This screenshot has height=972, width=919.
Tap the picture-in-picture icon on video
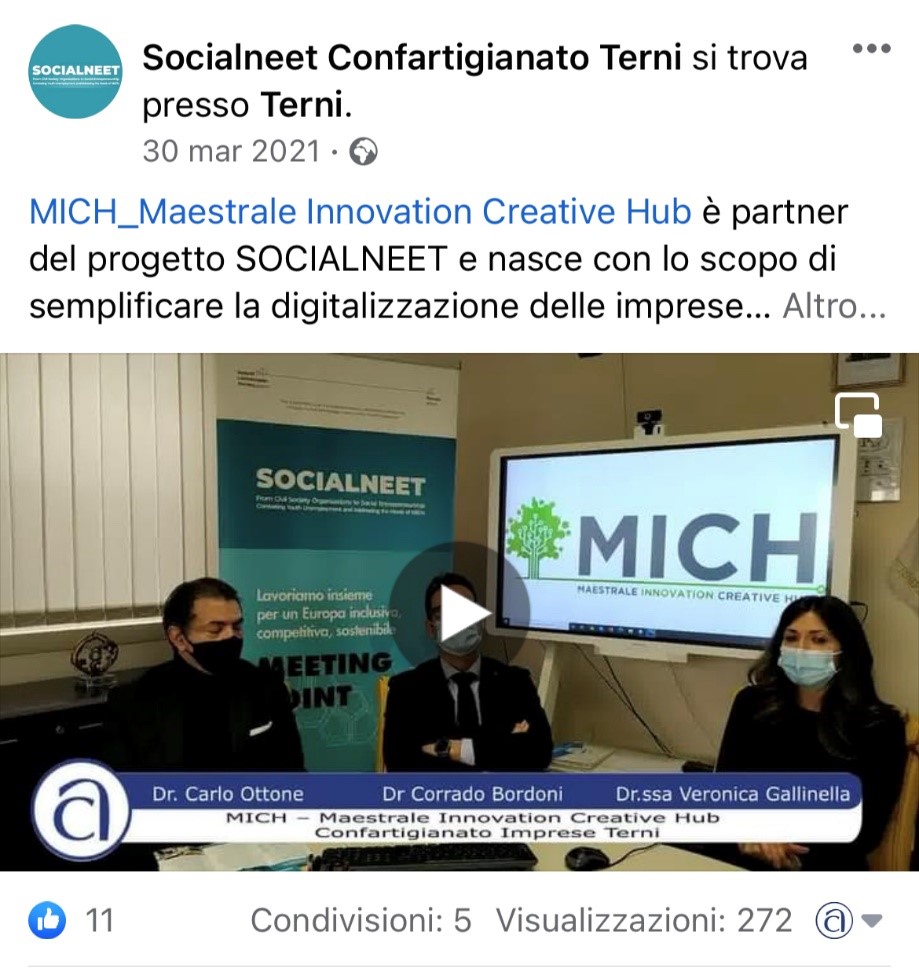[858, 414]
